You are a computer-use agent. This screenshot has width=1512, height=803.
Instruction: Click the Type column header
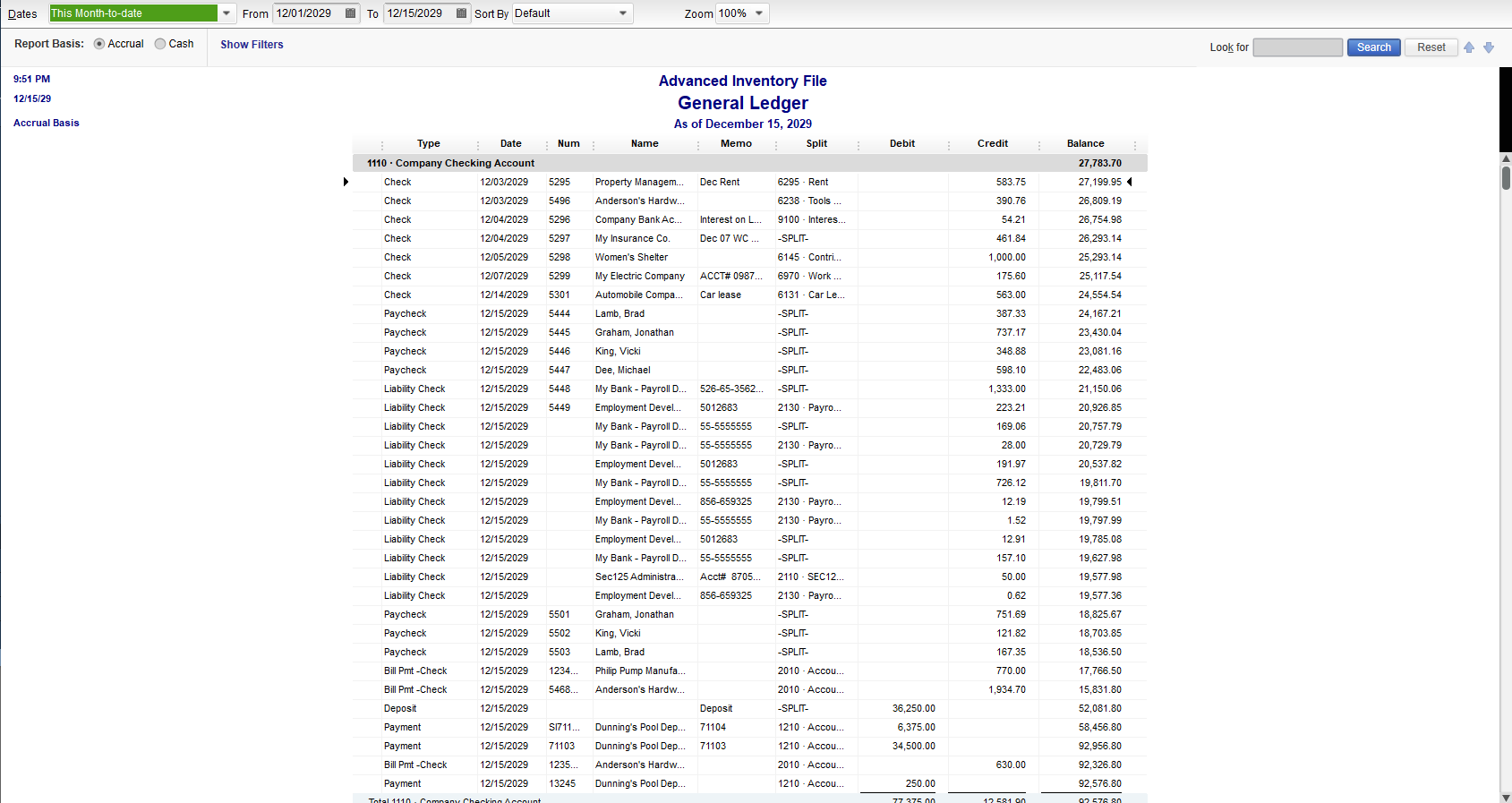point(428,143)
